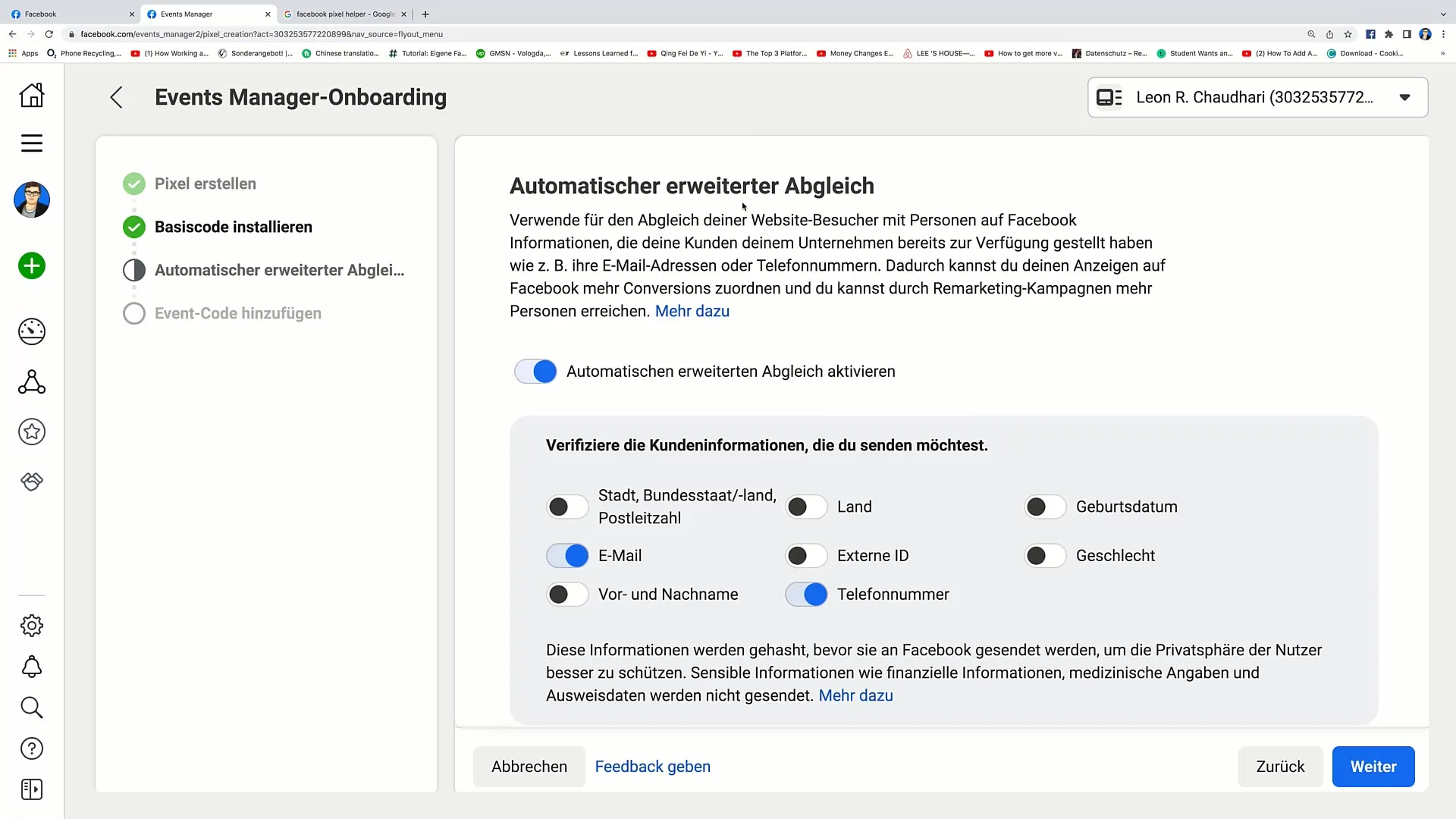Viewport: 1456px width, 819px height.
Task: Expand the bookmarks overflow chevron
Action: 1442,53
